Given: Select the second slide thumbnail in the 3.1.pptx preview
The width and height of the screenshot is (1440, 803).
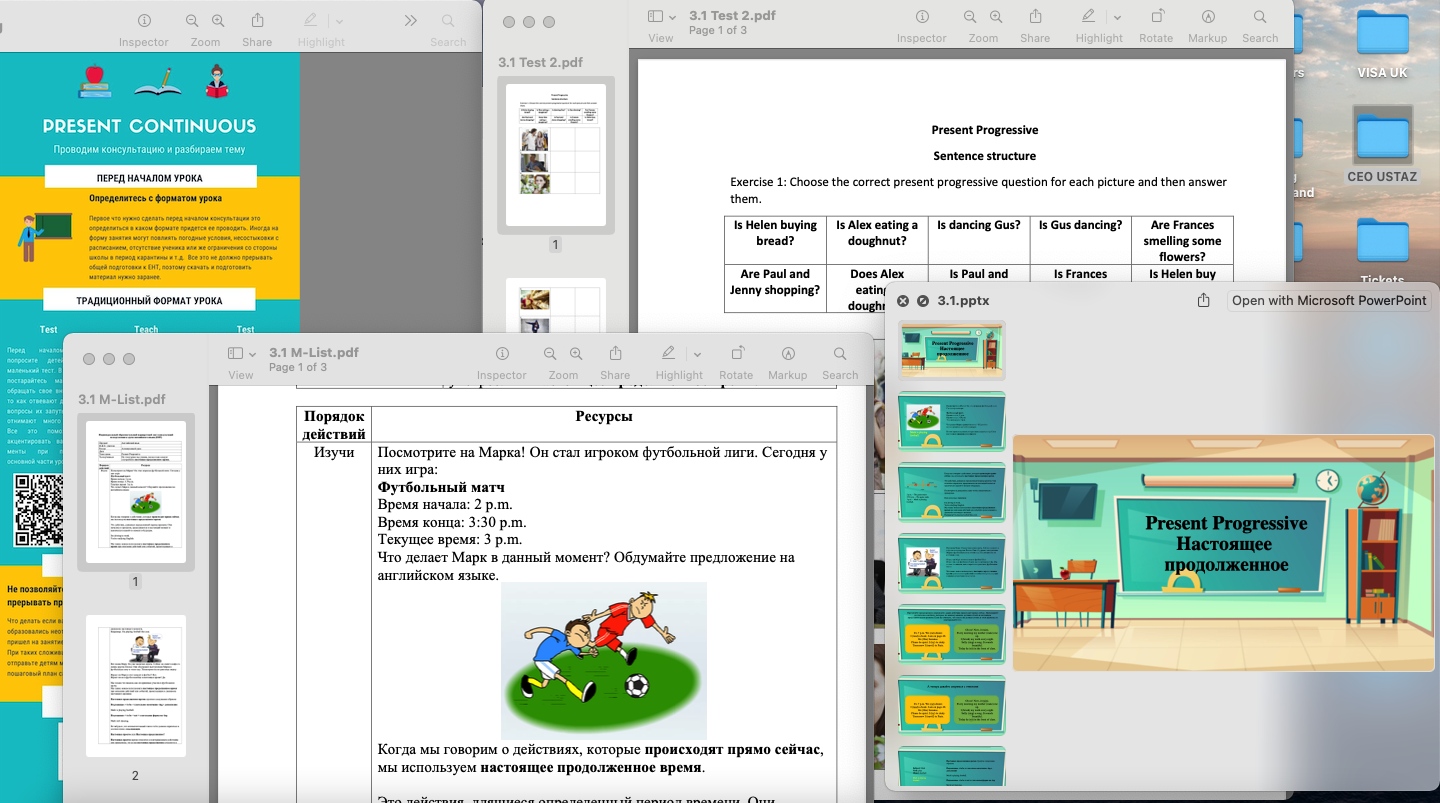Looking at the screenshot, I should point(951,421).
